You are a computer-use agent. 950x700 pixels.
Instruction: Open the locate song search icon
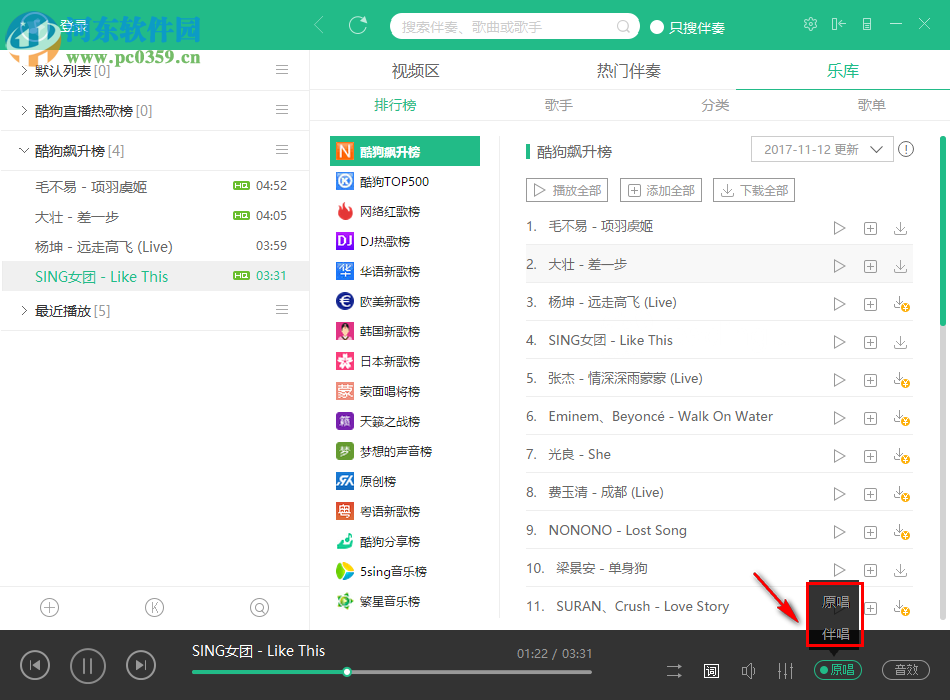(x=259, y=607)
